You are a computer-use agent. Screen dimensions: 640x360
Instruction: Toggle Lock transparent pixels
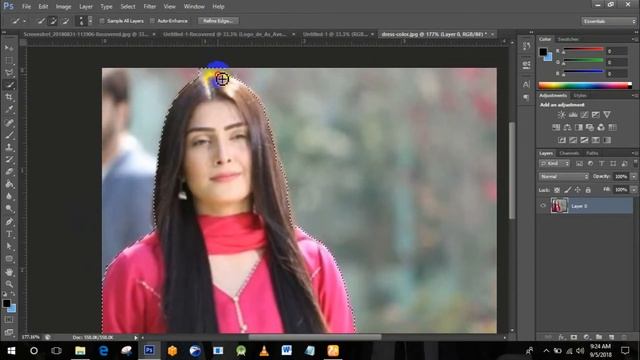click(x=557, y=190)
